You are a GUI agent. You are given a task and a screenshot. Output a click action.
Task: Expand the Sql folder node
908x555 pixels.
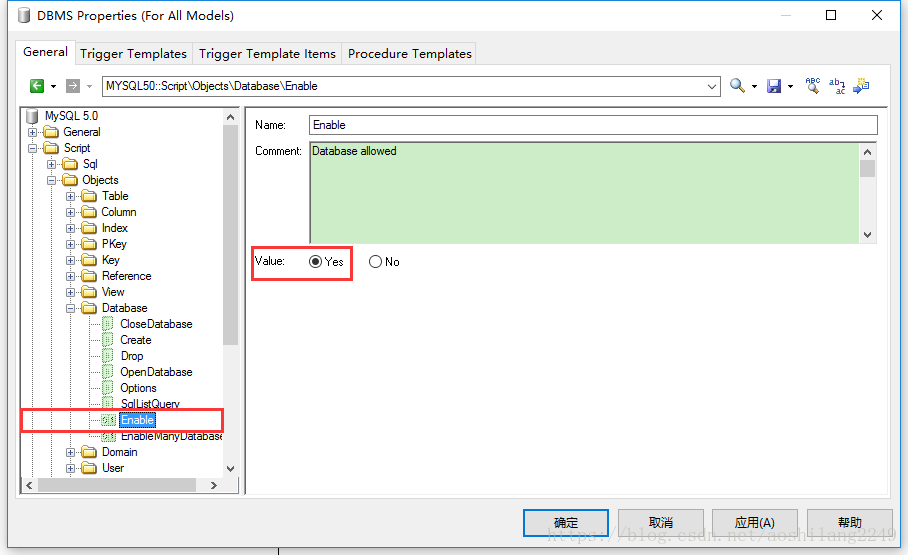point(52,165)
